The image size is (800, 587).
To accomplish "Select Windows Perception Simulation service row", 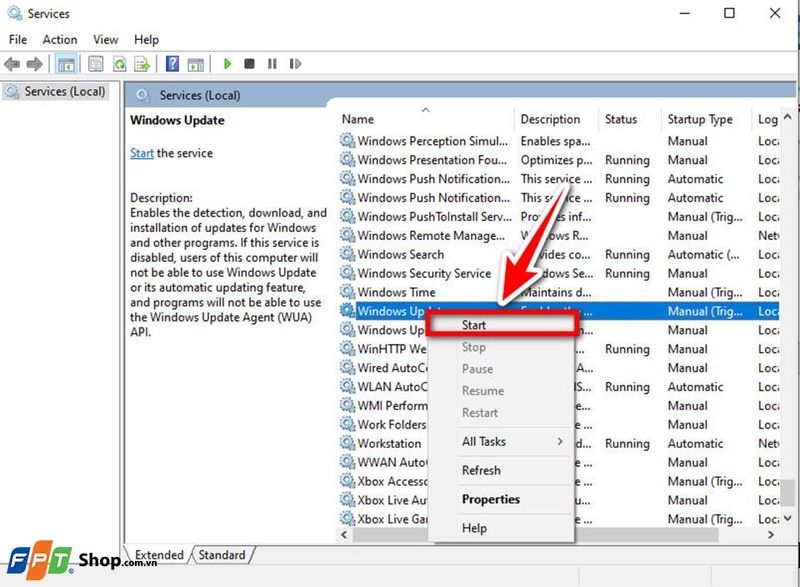I will (559, 141).
